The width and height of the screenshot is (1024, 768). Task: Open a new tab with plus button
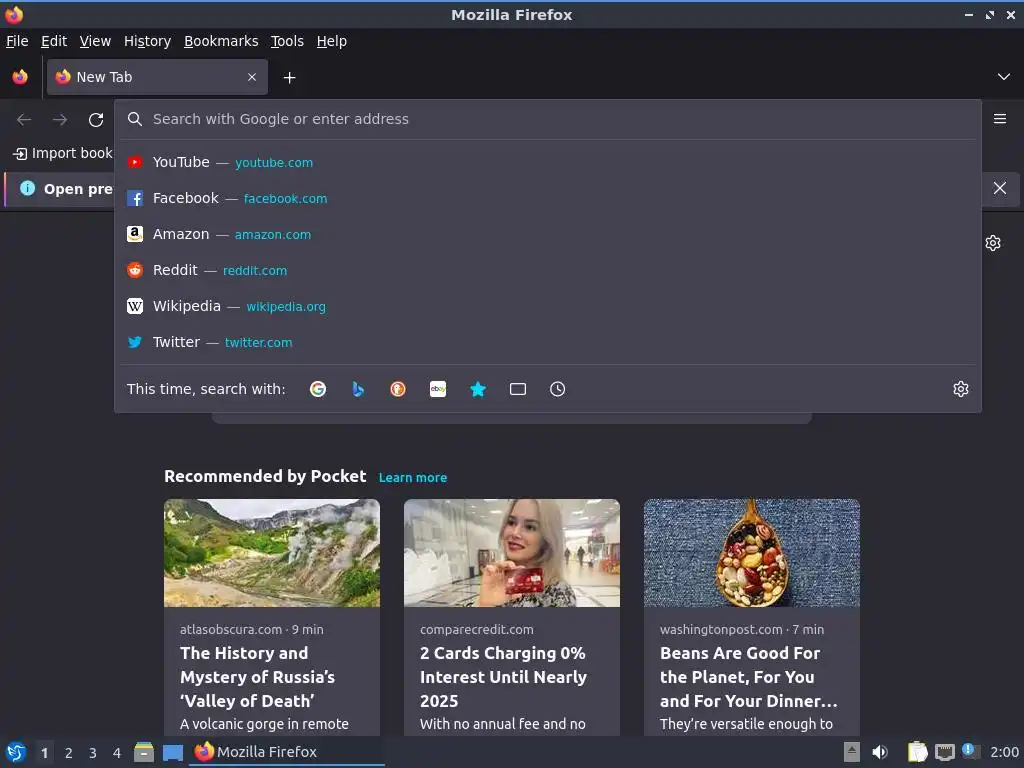[x=289, y=78]
